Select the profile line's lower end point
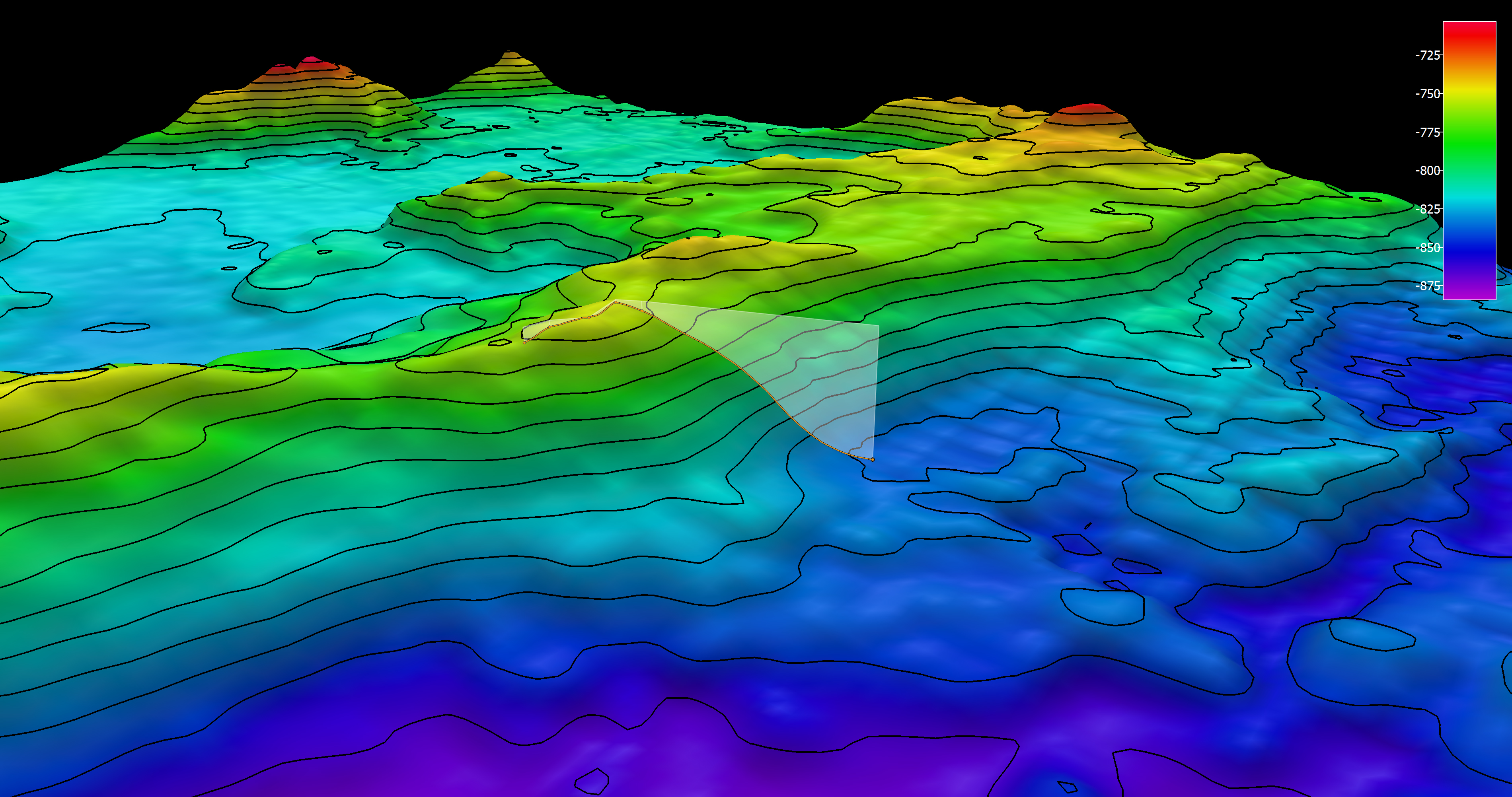This screenshot has width=1512, height=797. click(x=872, y=459)
